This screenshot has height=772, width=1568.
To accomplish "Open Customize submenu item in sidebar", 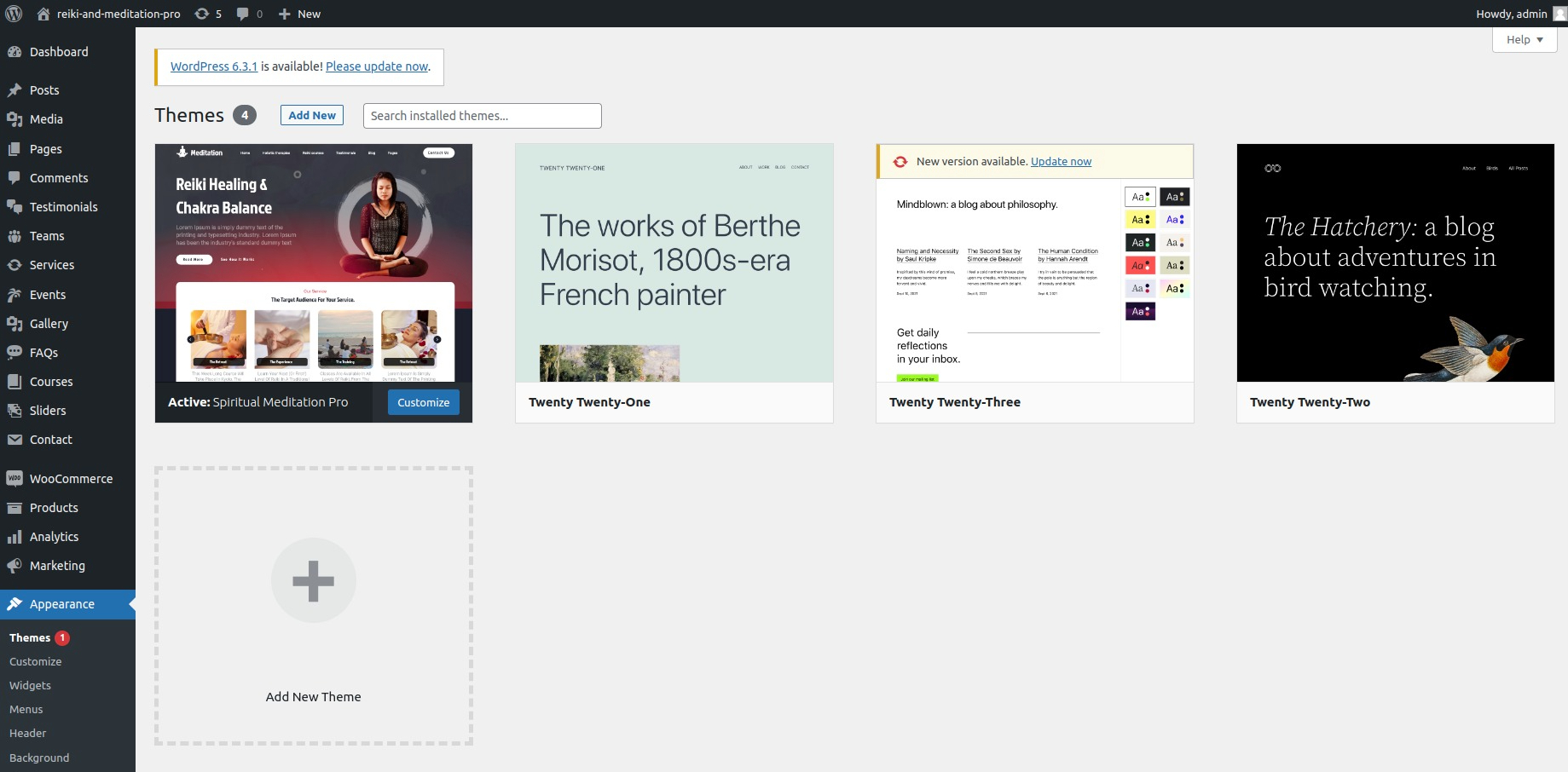I will (35, 661).
